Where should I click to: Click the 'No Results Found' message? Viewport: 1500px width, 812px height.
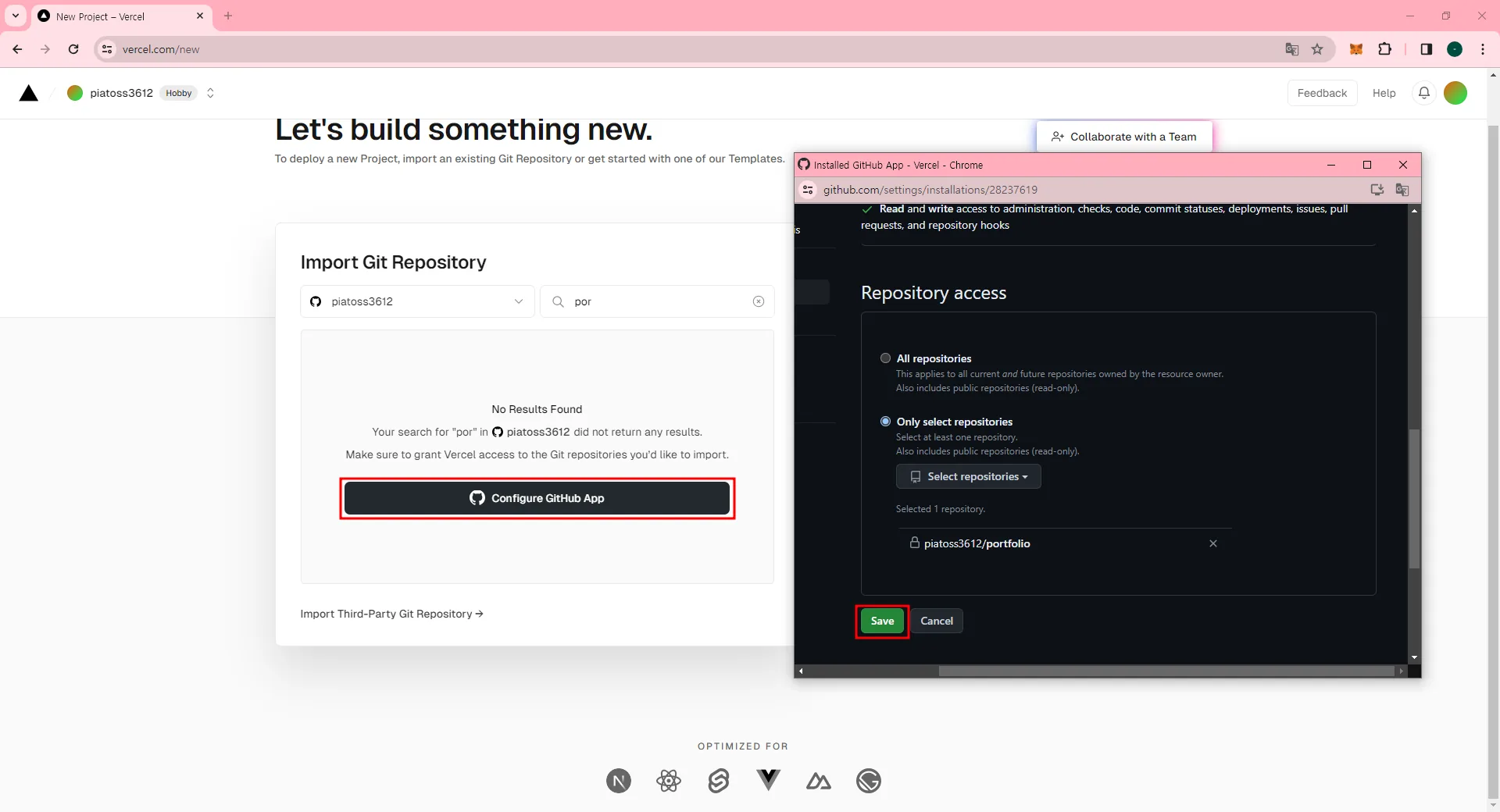click(537, 409)
